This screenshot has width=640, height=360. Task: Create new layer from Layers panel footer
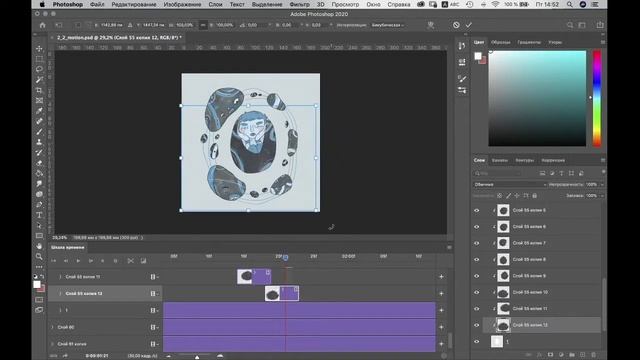(582, 355)
